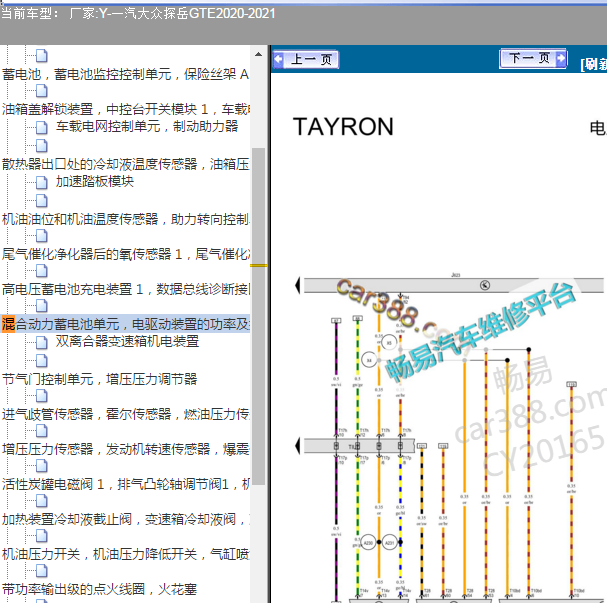
Task: Click document icon above 尾气催化净化器后的氧传感器
Action: point(42,236)
